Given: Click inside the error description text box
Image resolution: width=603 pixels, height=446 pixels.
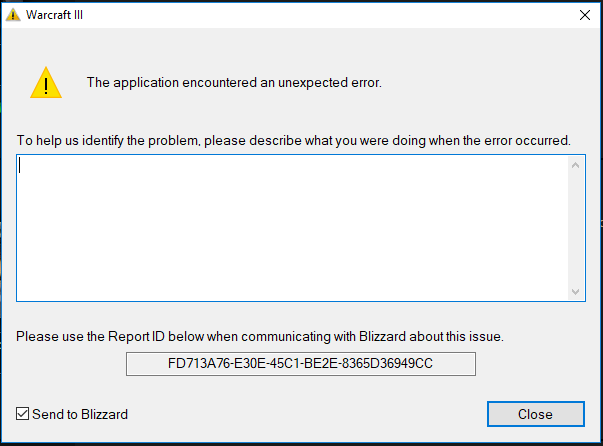Looking at the screenshot, I should 292,228.
